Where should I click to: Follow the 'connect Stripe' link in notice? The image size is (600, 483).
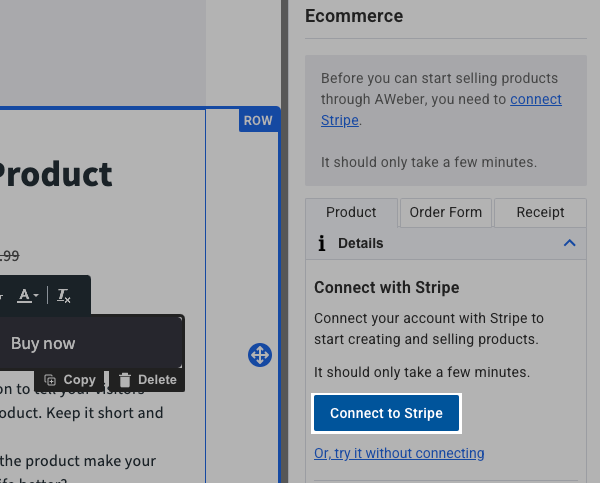click(535, 100)
